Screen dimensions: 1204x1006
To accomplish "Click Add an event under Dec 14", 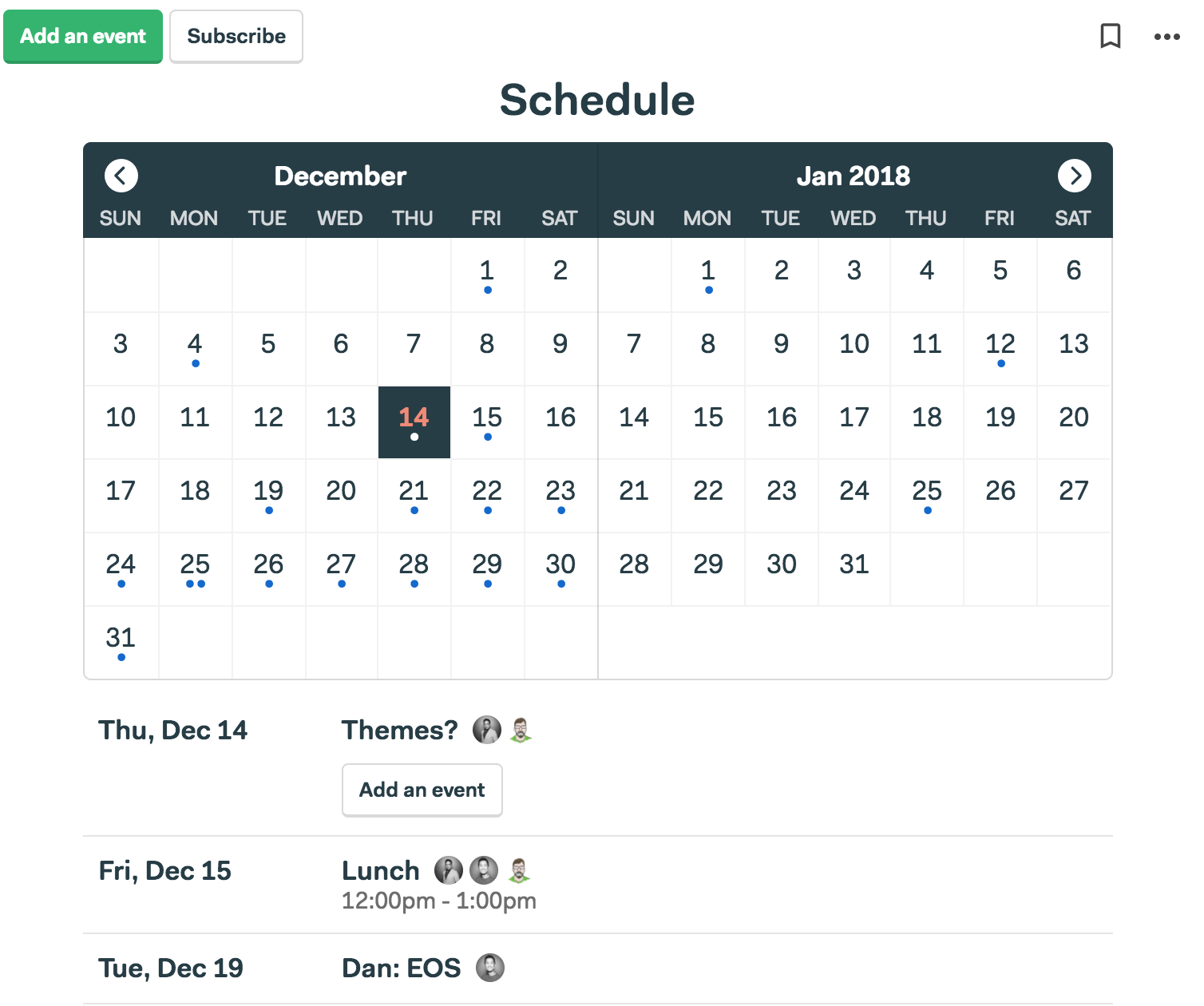I will pyautogui.click(x=422, y=790).
